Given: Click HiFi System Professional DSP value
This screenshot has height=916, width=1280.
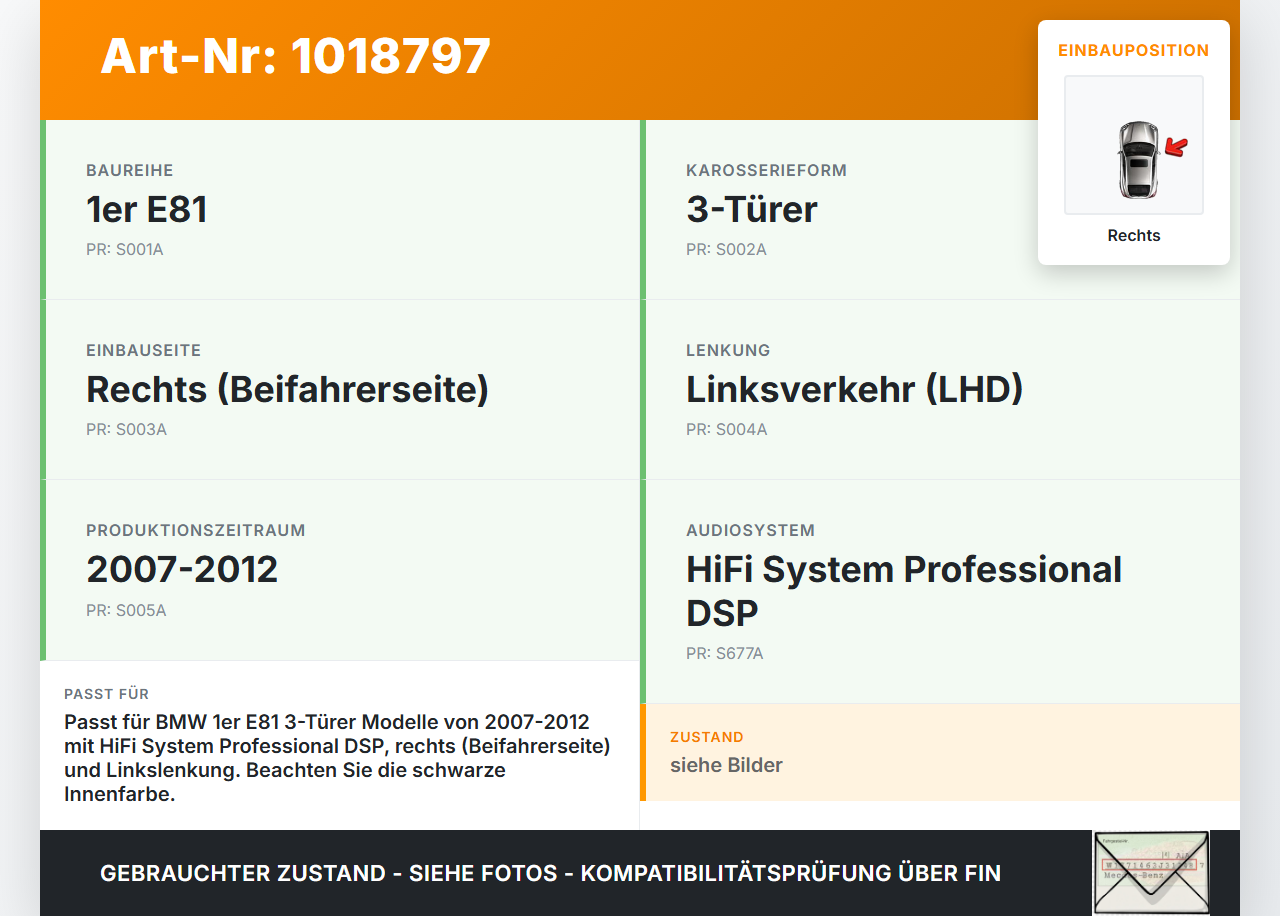Looking at the screenshot, I should click(904, 590).
